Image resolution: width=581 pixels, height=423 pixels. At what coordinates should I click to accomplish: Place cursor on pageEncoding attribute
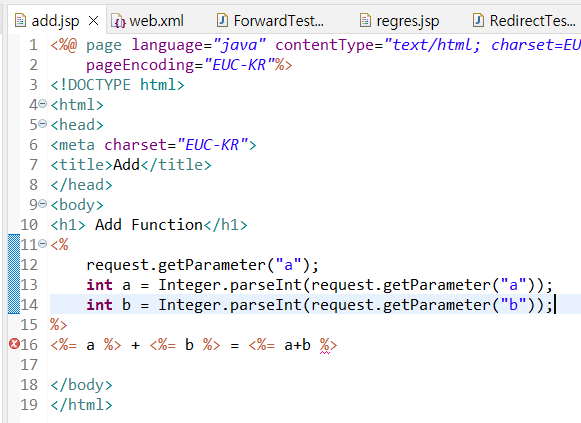(x=140, y=66)
